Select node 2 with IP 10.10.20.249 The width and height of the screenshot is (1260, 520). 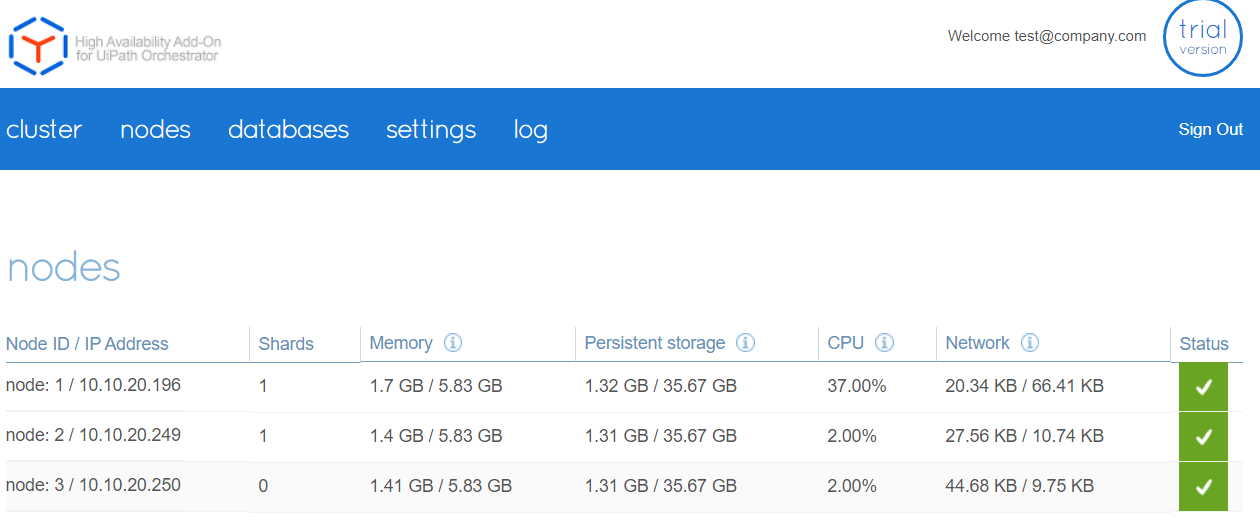point(93,435)
